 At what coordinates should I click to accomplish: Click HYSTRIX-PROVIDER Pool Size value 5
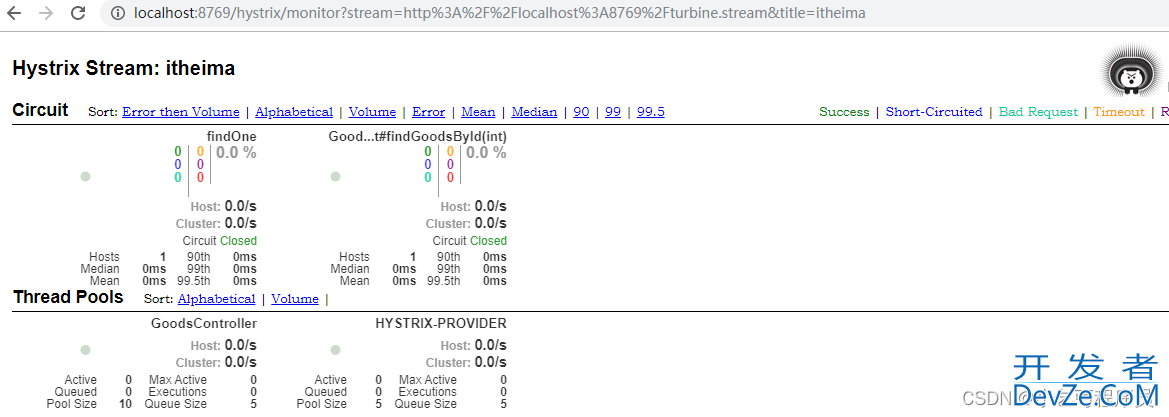(x=379, y=404)
